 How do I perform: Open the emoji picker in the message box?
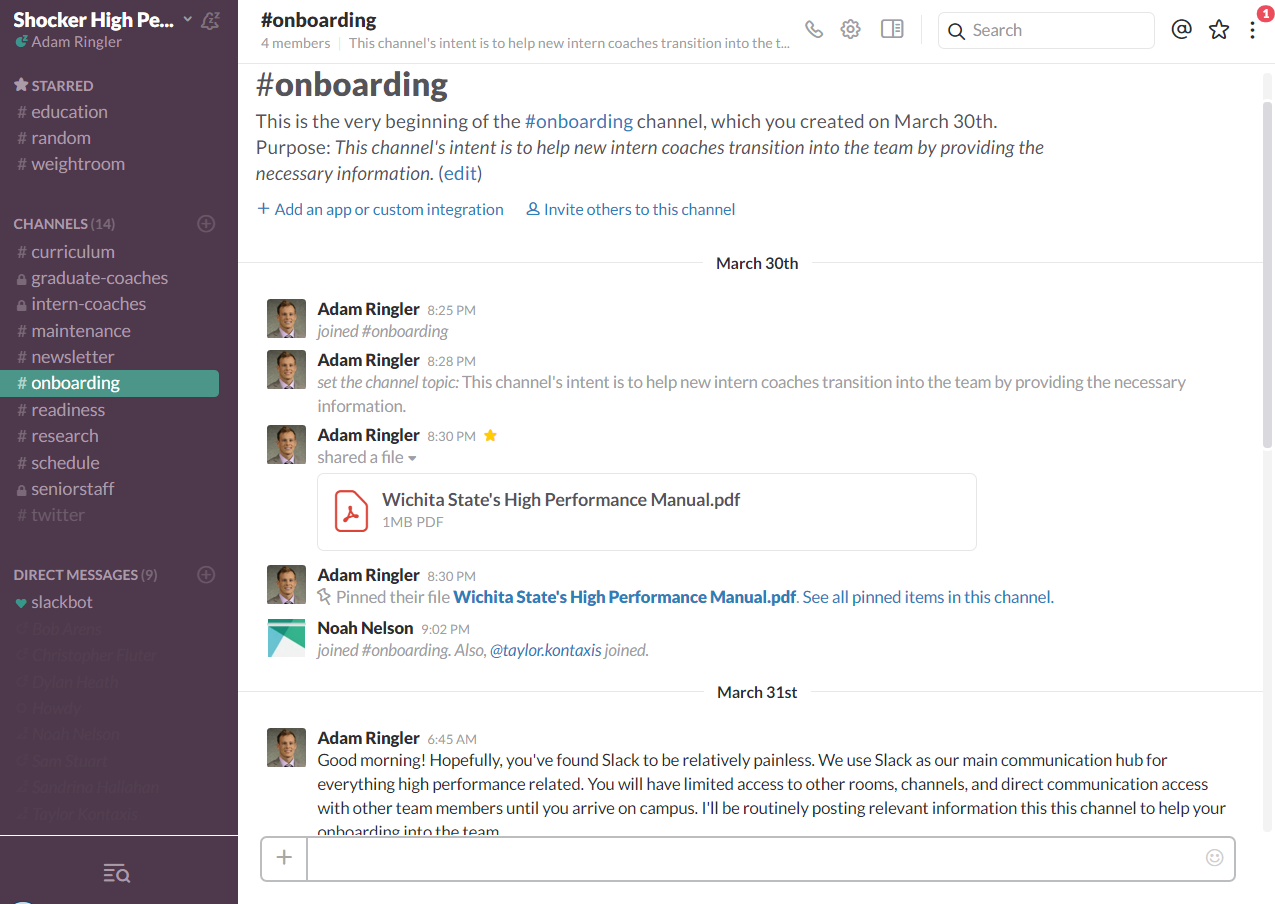(x=1214, y=857)
